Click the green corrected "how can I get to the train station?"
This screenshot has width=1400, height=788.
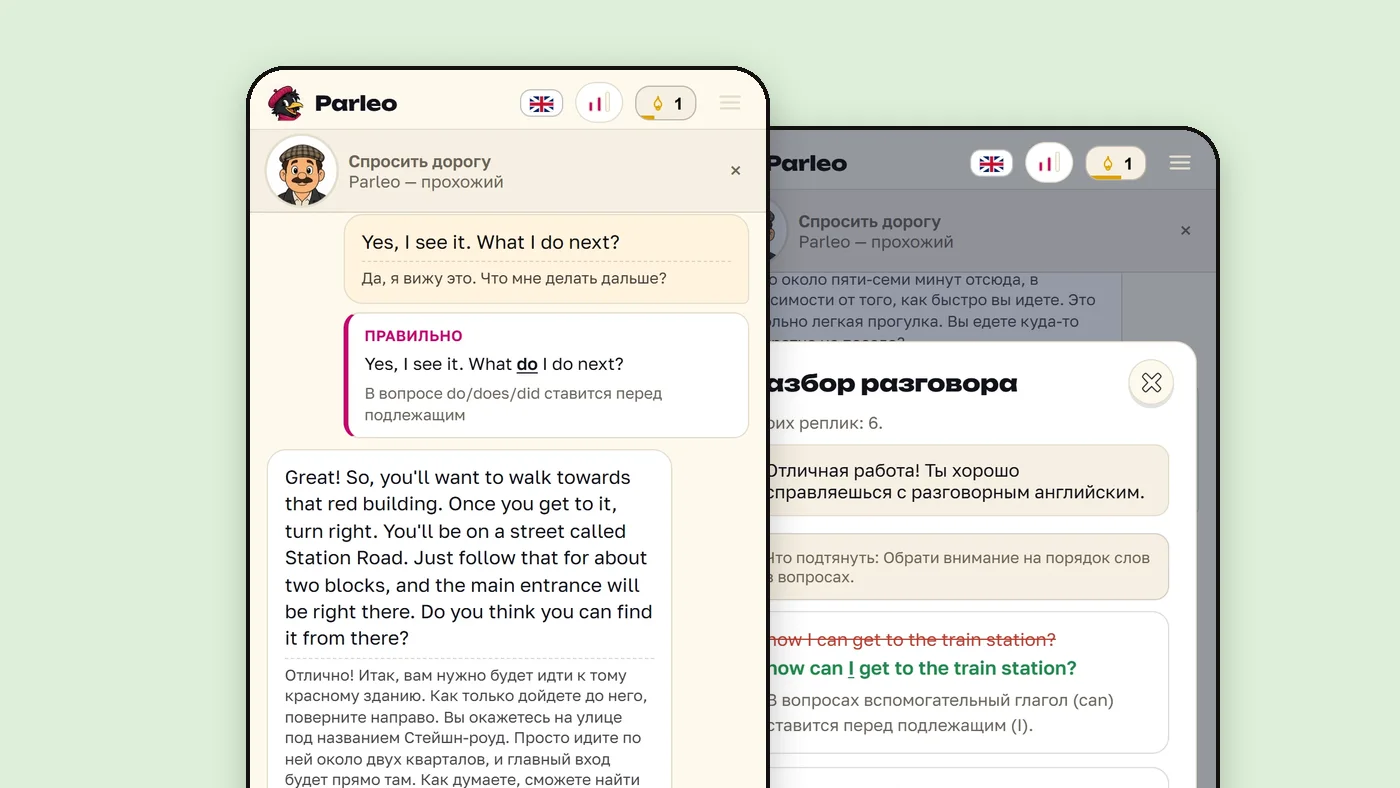coord(922,668)
